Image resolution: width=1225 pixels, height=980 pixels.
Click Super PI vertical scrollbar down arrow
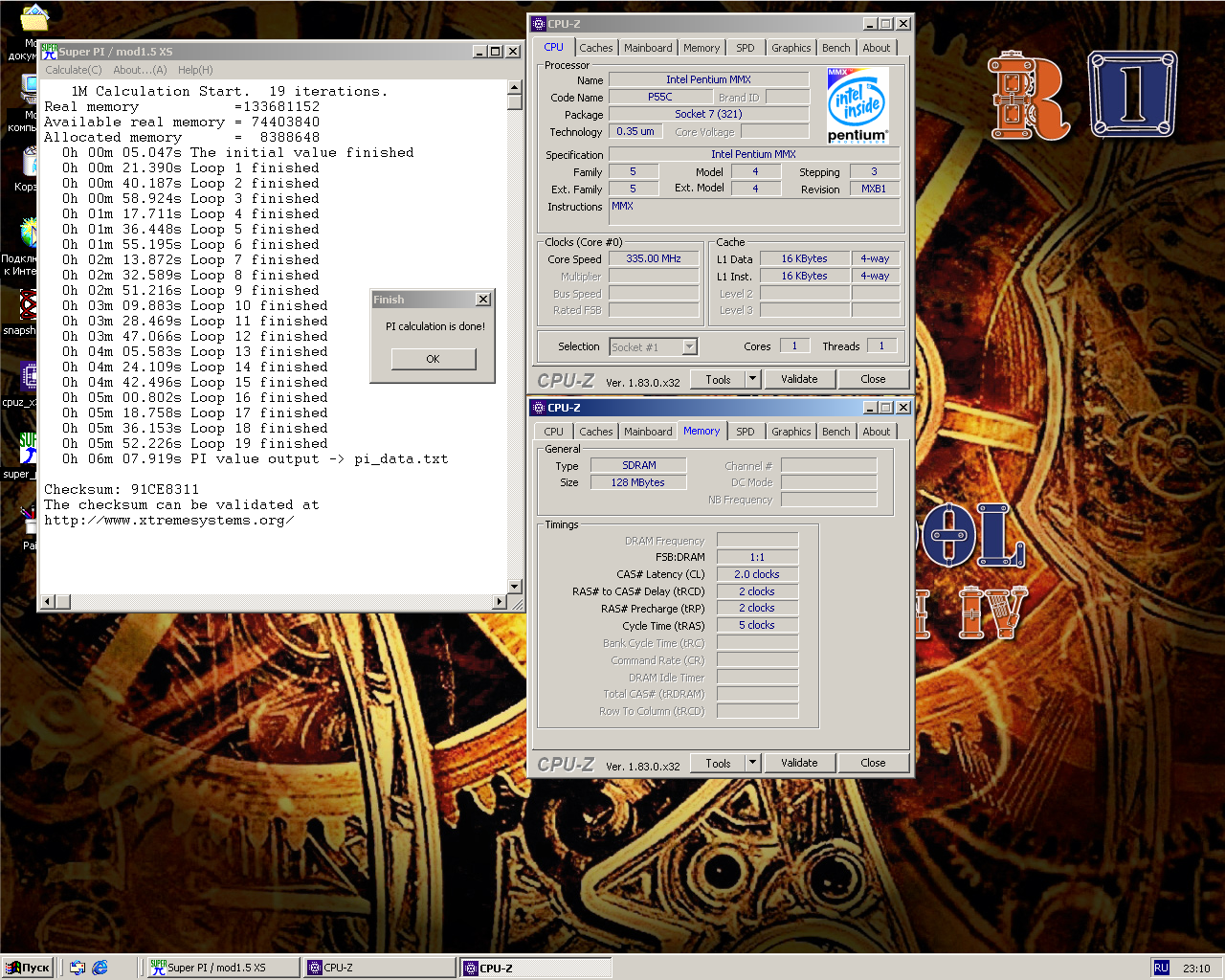click(x=515, y=587)
